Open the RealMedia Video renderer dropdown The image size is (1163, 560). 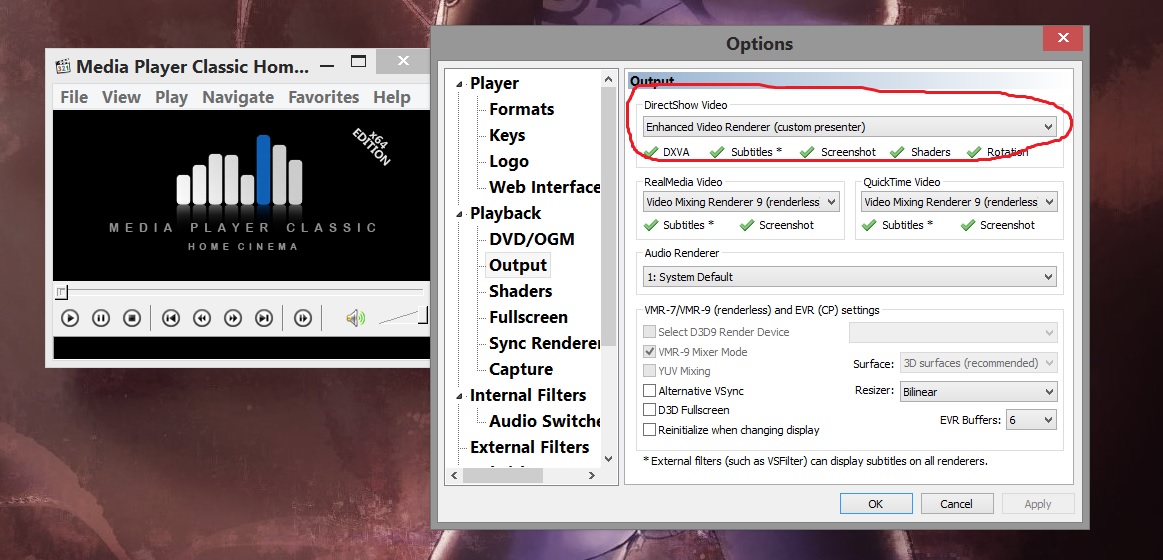pos(740,202)
